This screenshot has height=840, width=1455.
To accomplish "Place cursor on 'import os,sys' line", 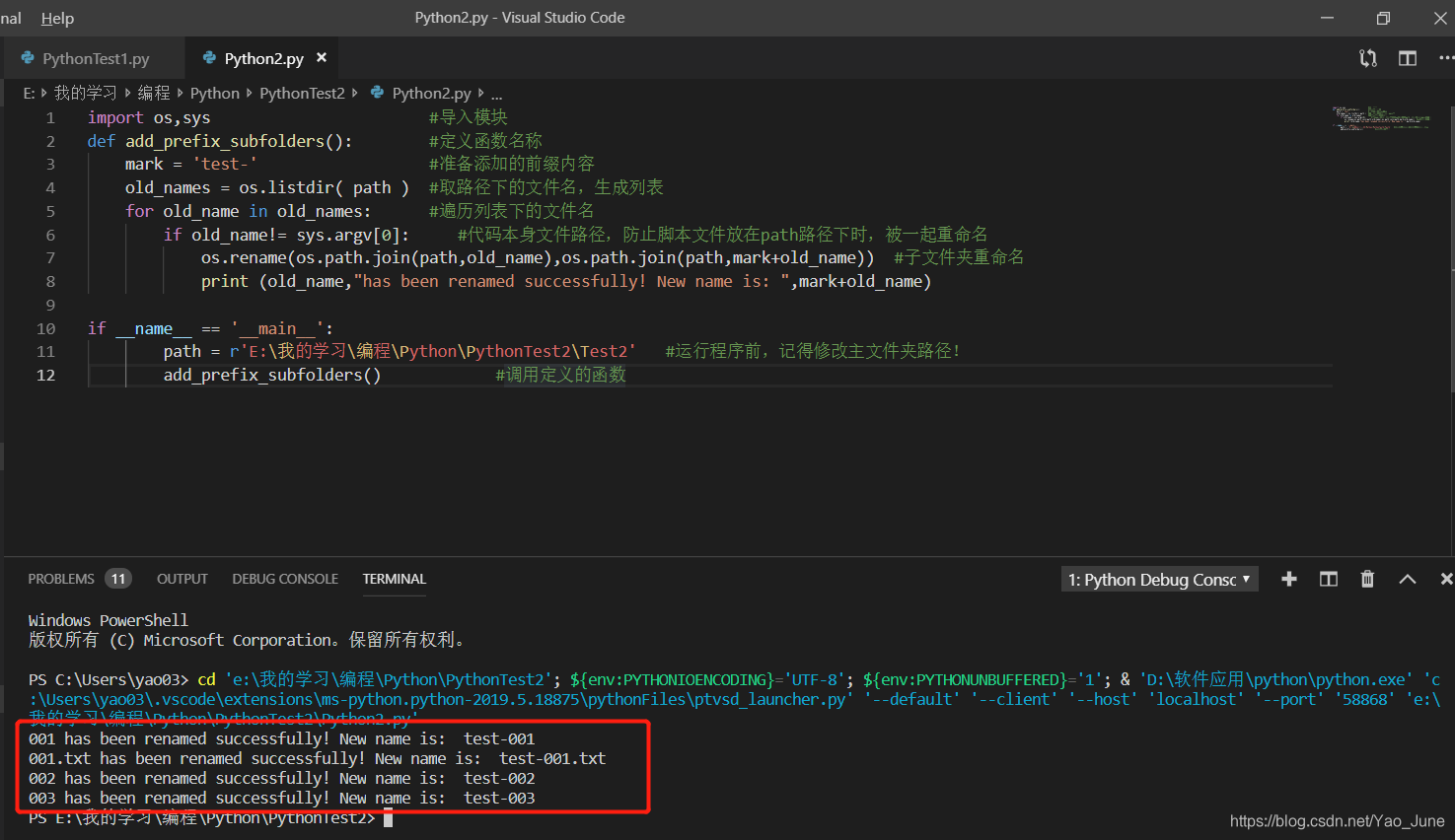I will [149, 117].
